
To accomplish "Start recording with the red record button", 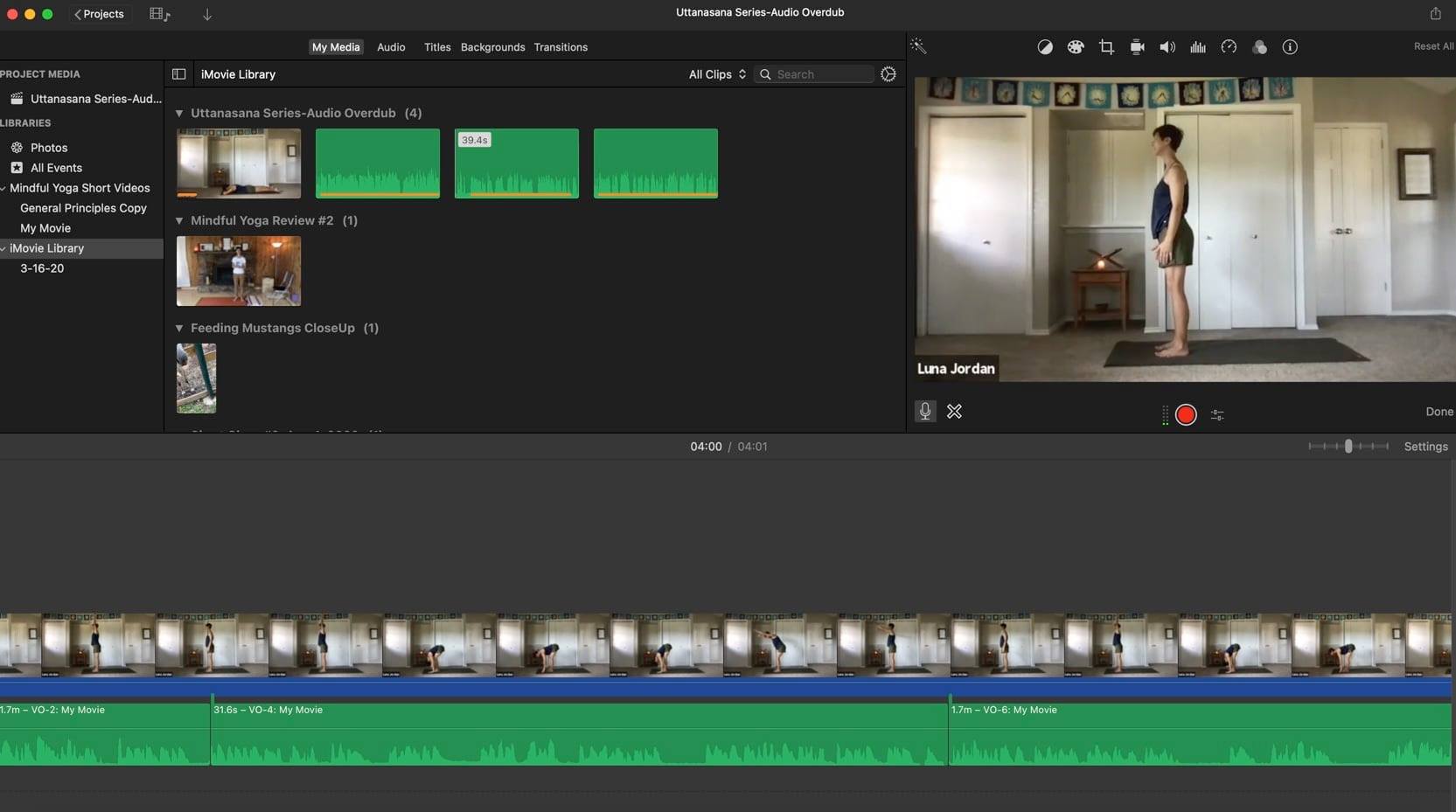I will click(x=1186, y=414).
